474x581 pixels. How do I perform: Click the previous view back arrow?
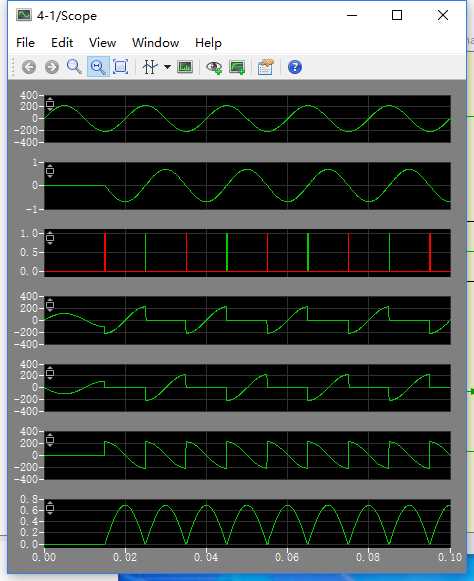[29, 67]
